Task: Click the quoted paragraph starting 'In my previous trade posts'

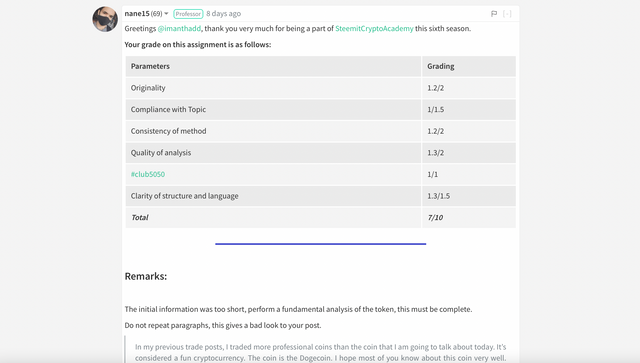Action: pyautogui.click(x=320, y=352)
